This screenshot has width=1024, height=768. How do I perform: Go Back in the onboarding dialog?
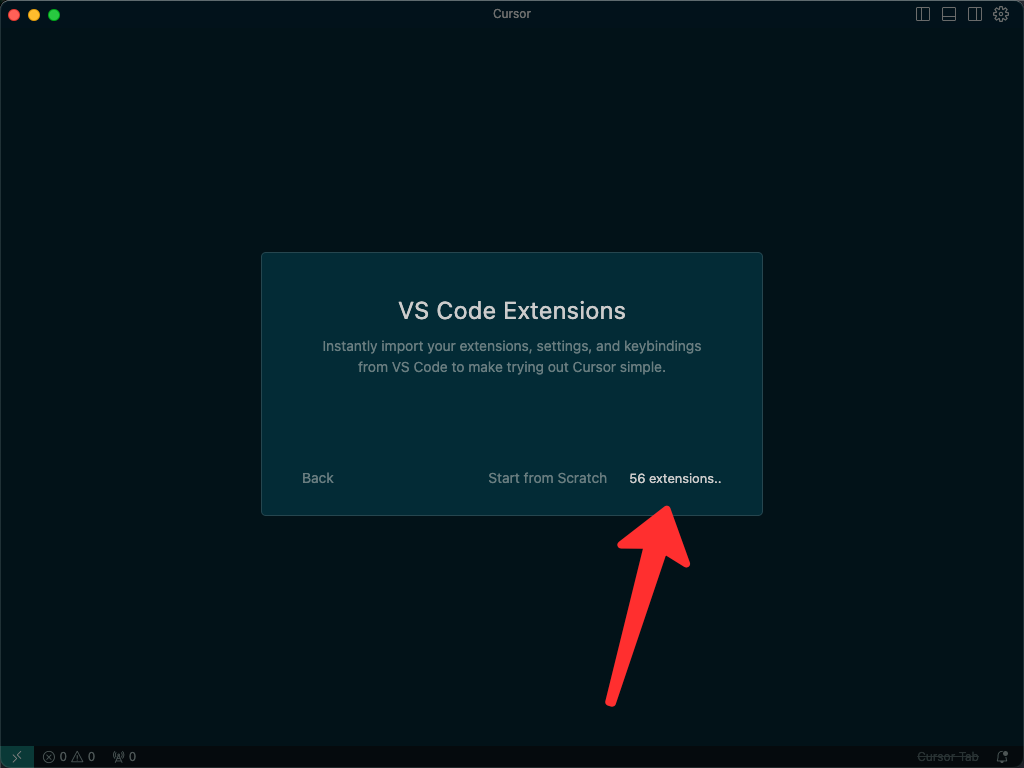(317, 478)
